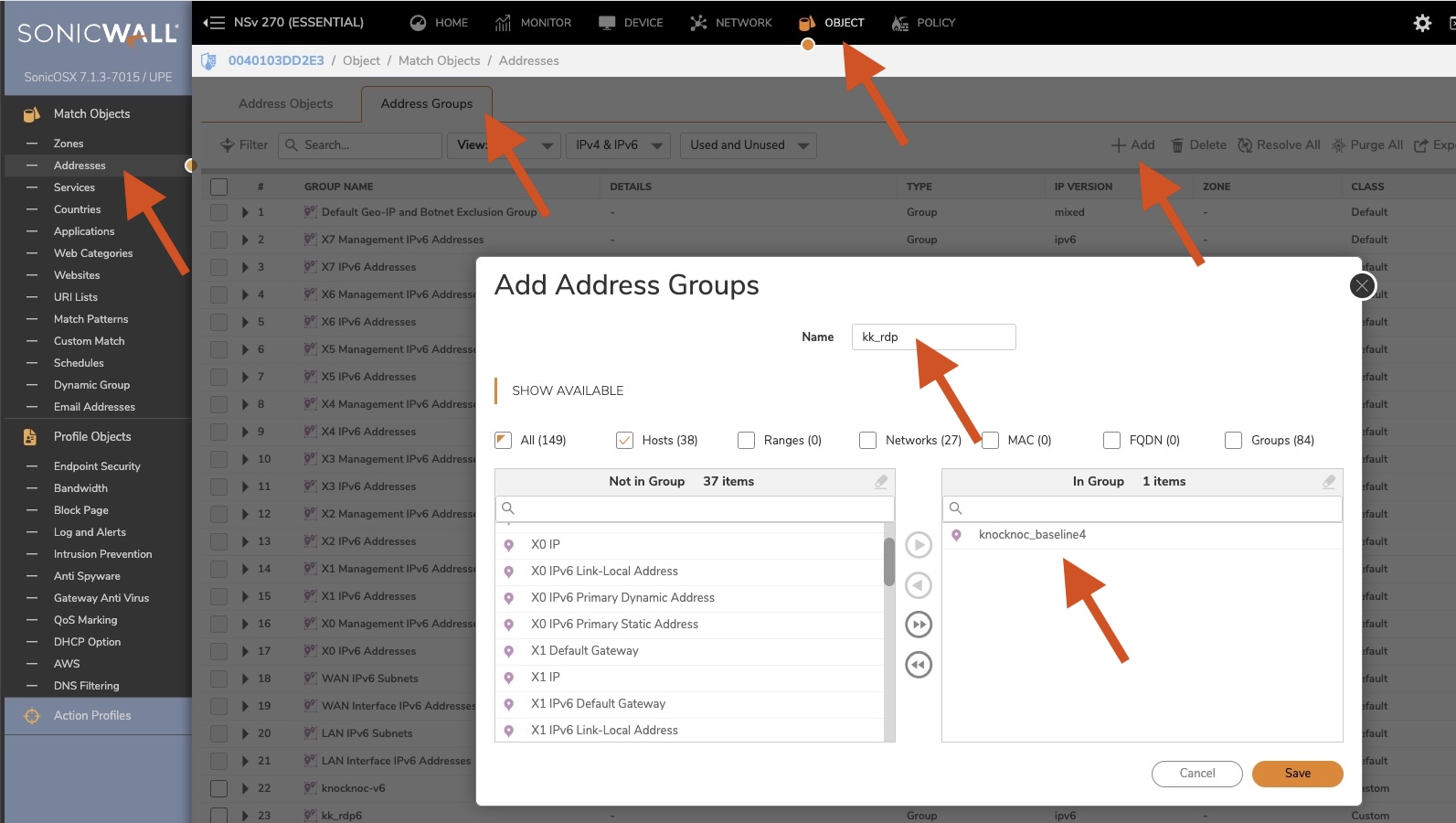Viewport: 1456px width, 823px height.
Task: Expand row 22 knocknoc-v6 group
Action: point(245,788)
